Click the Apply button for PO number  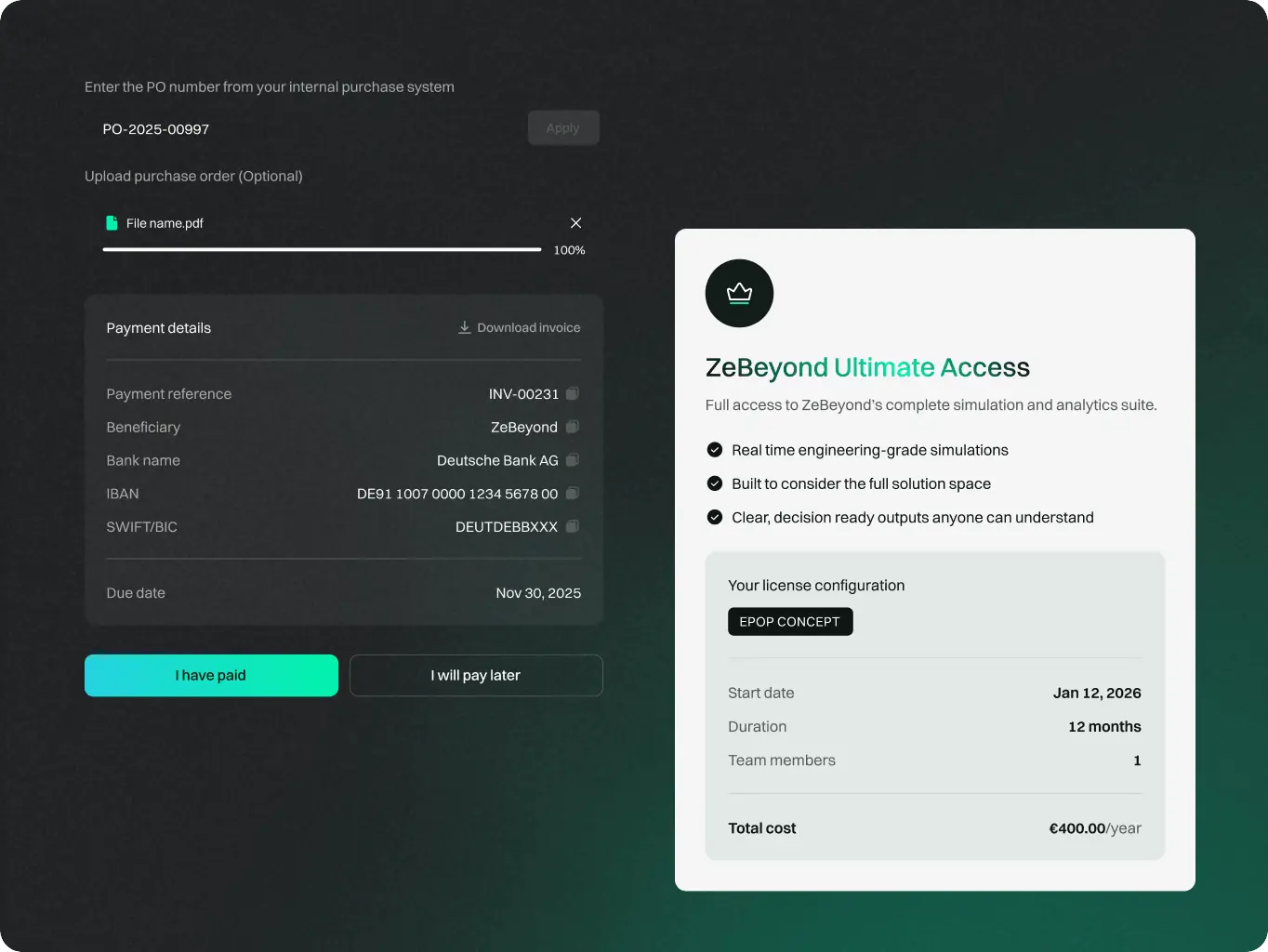tap(563, 128)
